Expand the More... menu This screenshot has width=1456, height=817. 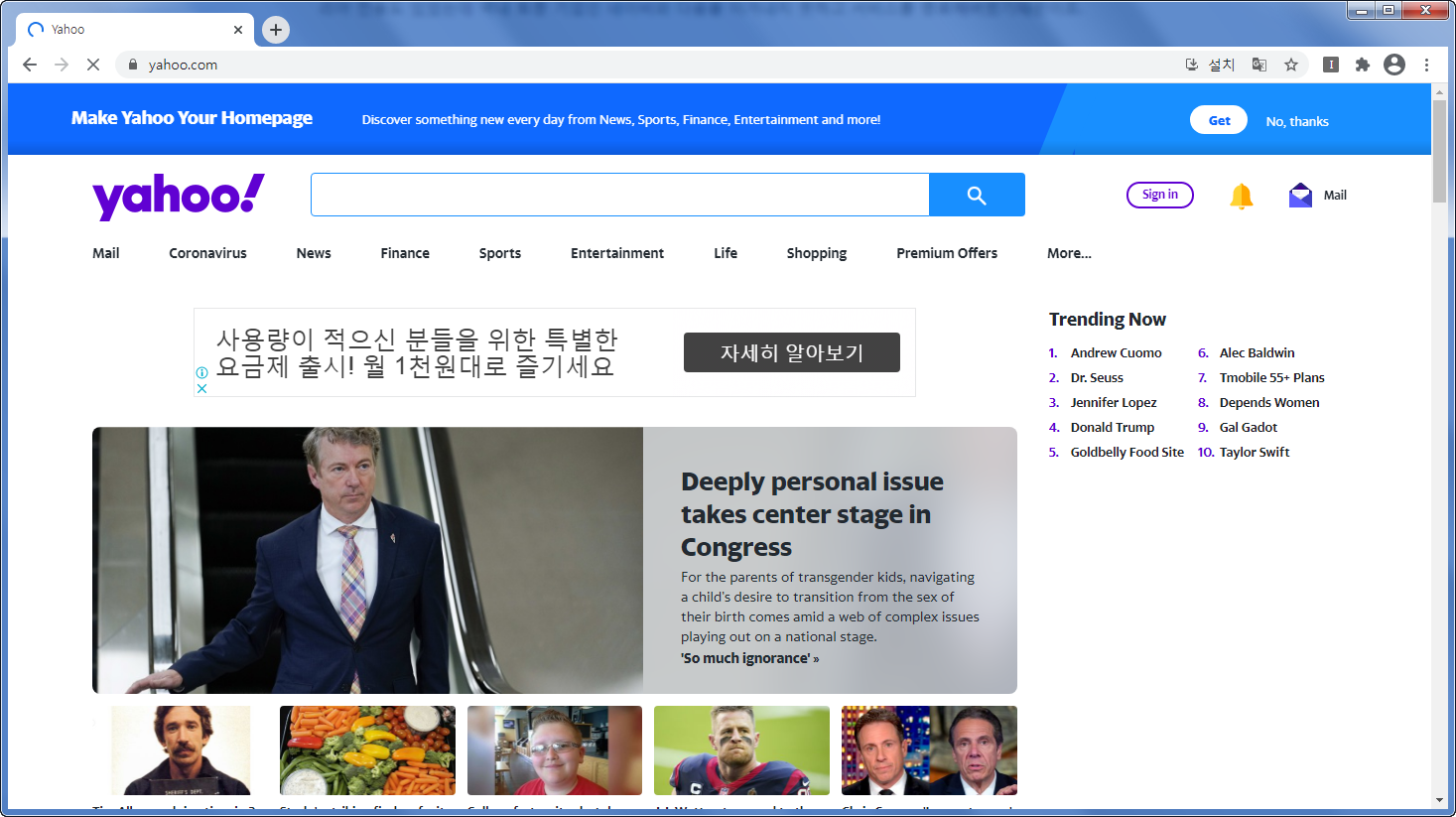pos(1069,253)
